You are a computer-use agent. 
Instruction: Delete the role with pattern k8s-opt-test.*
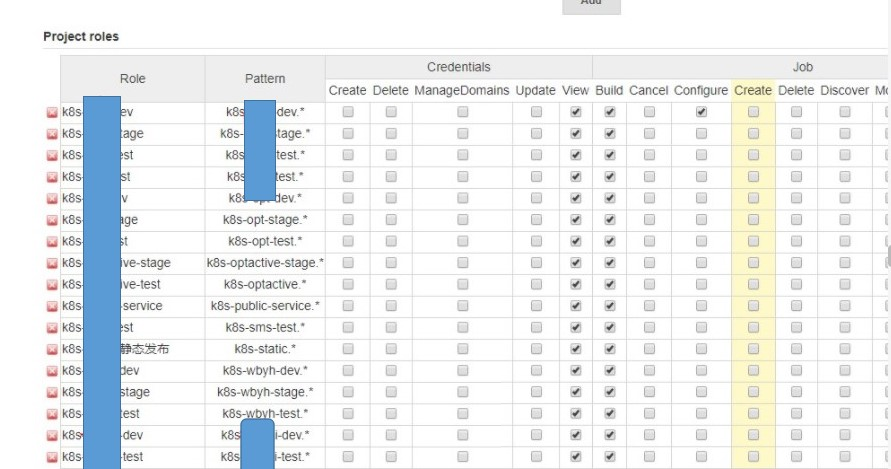point(52,242)
